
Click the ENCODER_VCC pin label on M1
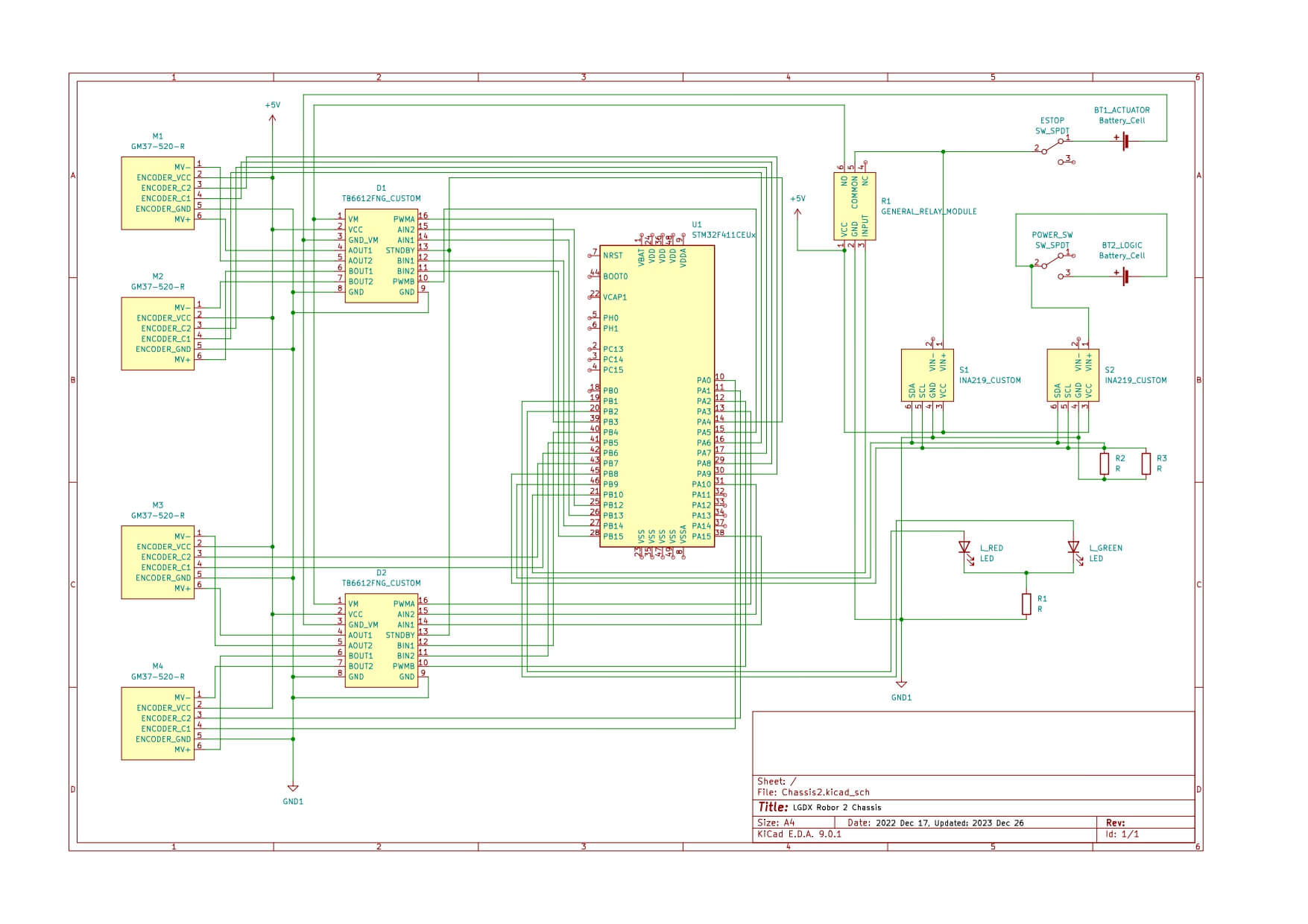(x=164, y=177)
